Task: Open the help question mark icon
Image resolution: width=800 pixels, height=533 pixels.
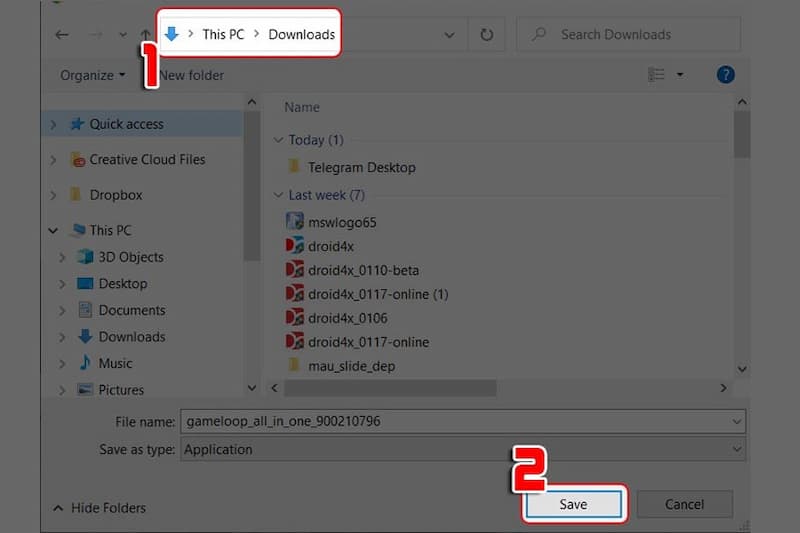Action: click(x=726, y=75)
